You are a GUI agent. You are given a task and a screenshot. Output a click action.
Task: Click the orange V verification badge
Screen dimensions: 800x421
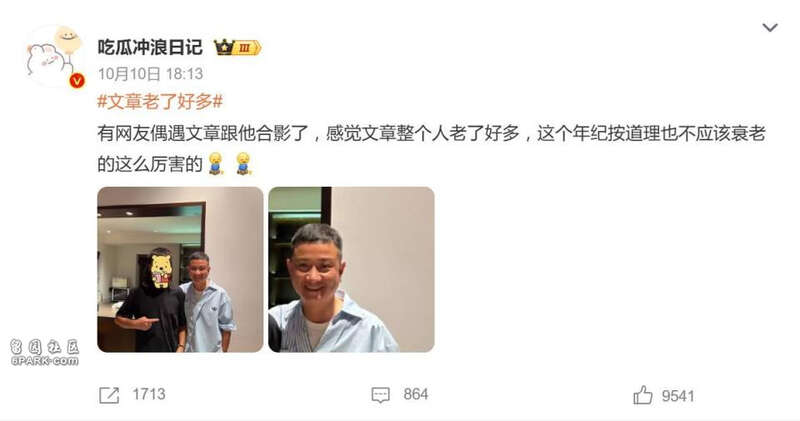77,80
